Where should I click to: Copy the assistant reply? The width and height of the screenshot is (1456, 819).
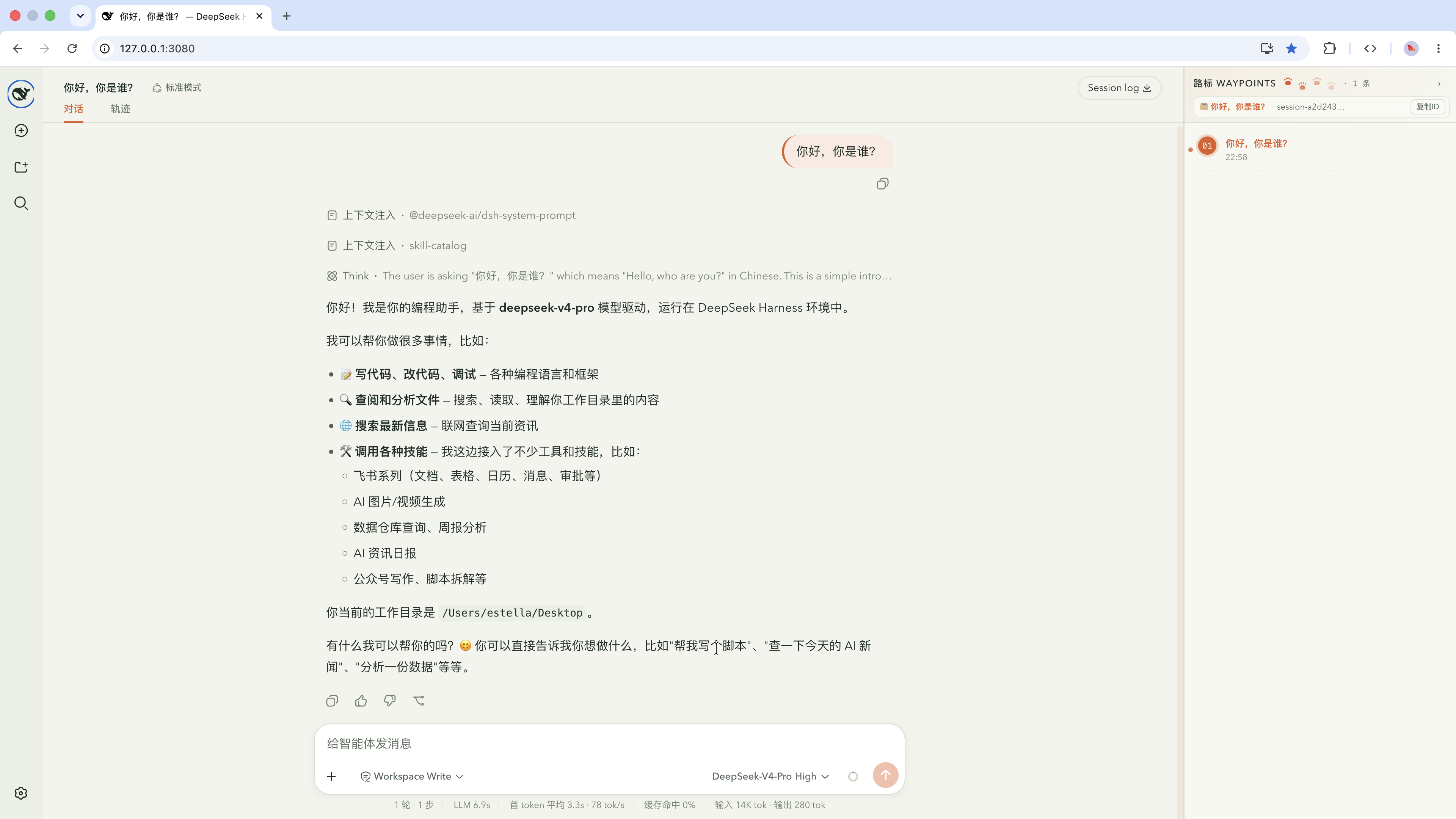click(332, 701)
